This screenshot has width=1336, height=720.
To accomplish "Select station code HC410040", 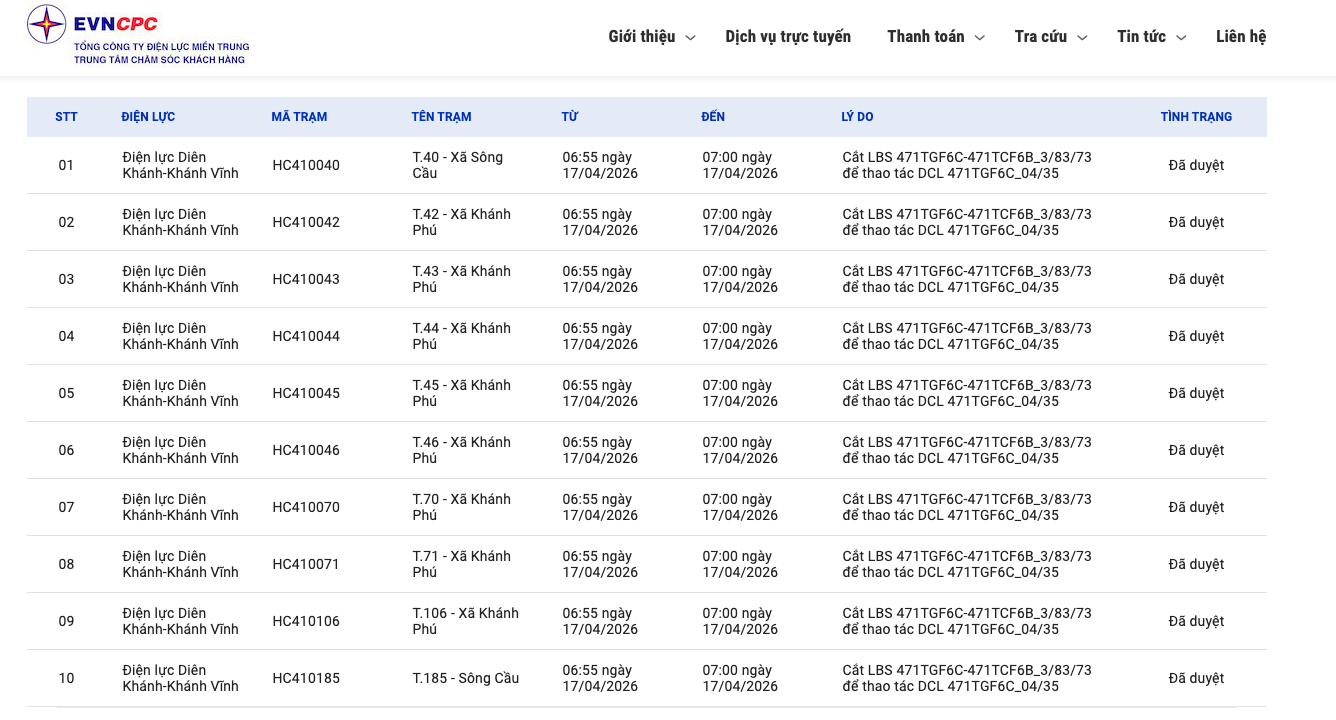I will tap(306, 165).
